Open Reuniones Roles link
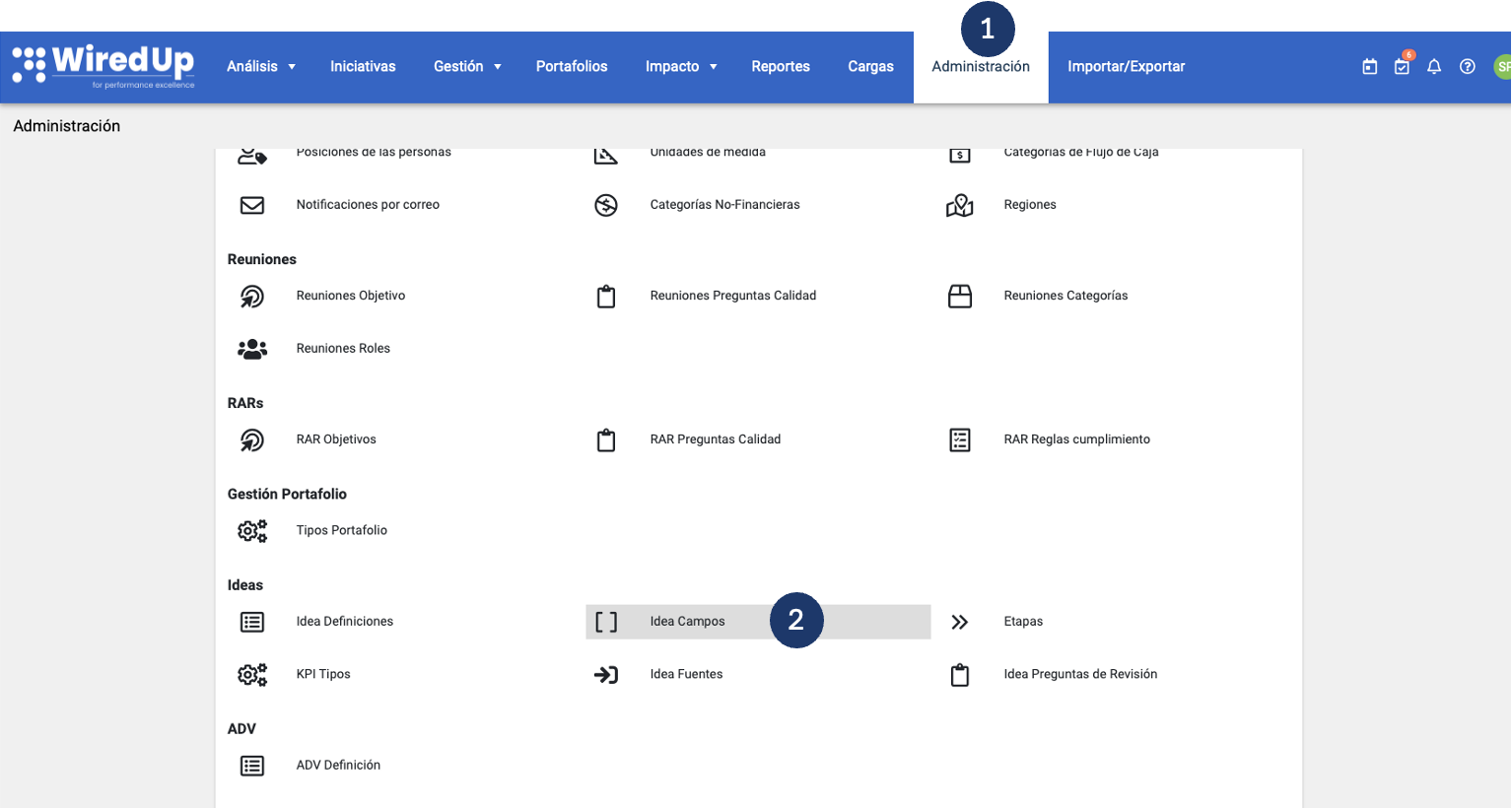Viewport: 1512px width, 808px height. click(343, 349)
